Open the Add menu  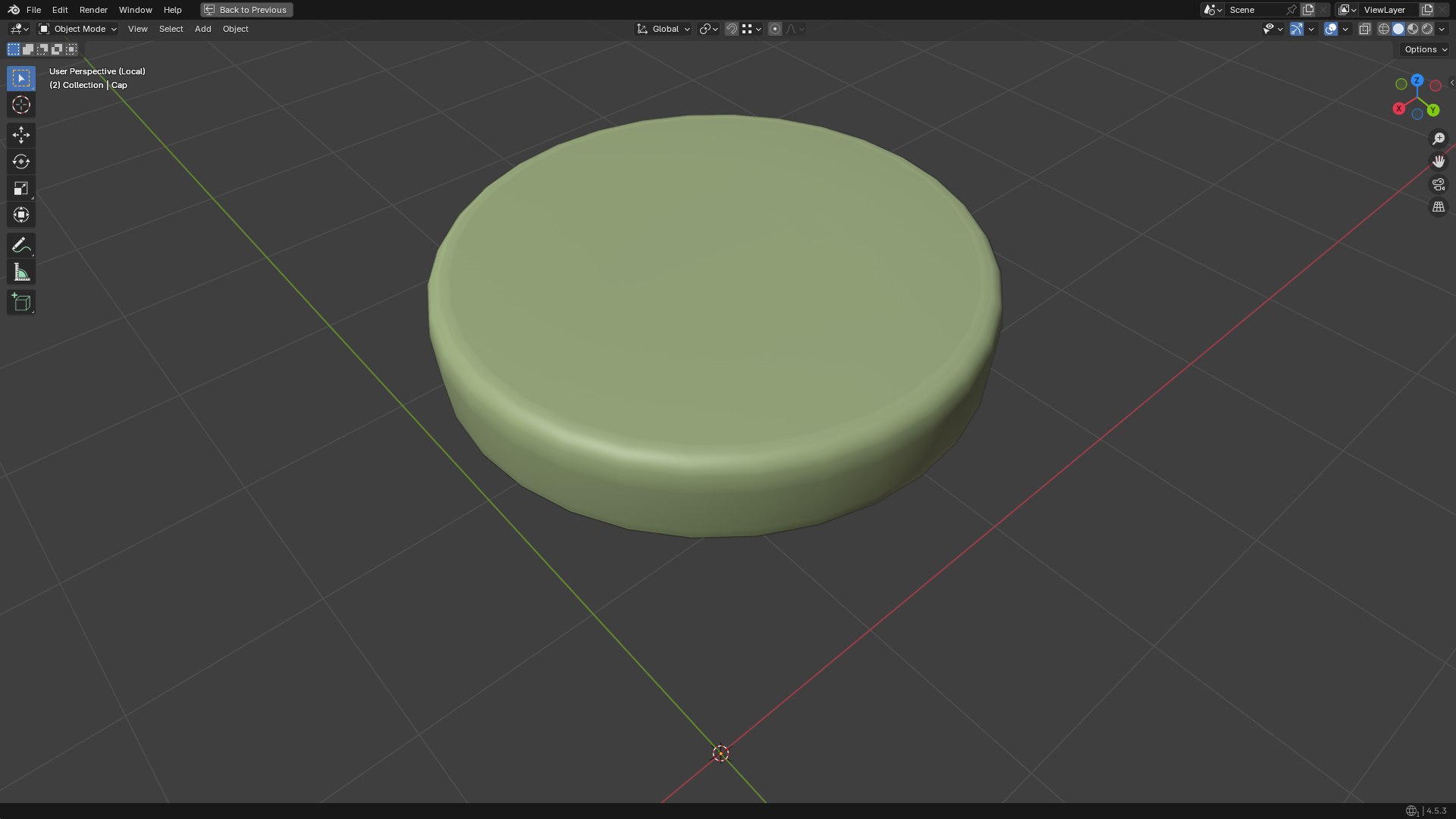tap(202, 29)
